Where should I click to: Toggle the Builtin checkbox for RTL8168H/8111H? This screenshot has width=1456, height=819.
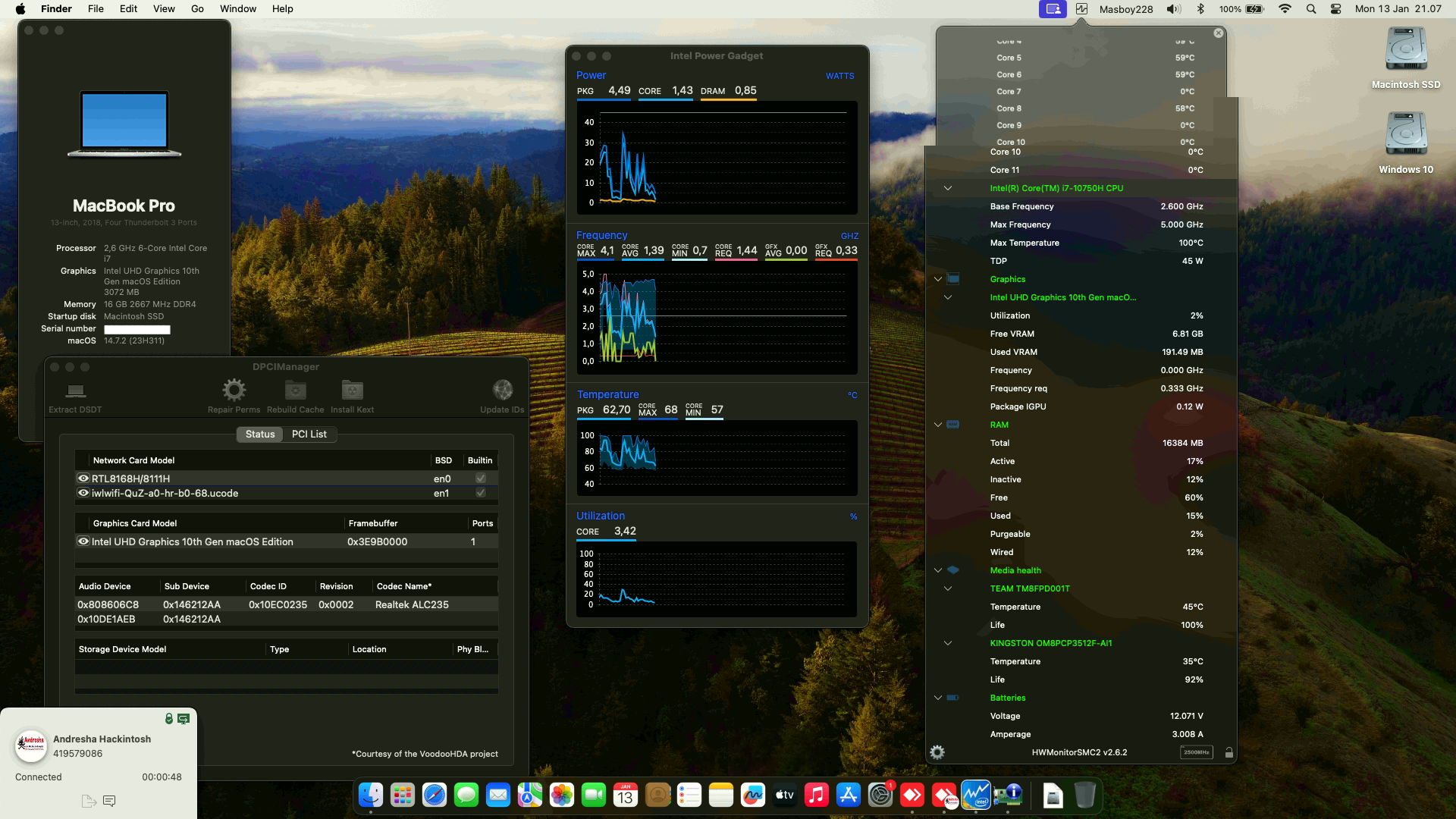[480, 479]
